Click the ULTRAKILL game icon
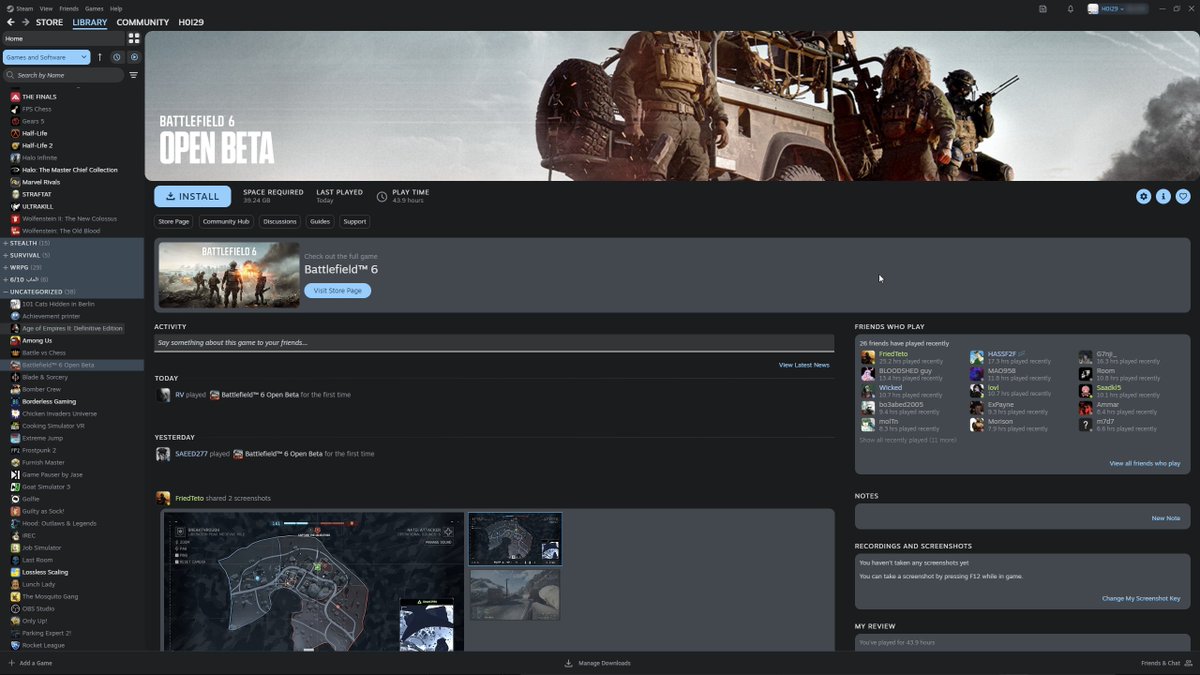The width and height of the screenshot is (1200, 675). [x=15, y=207]
